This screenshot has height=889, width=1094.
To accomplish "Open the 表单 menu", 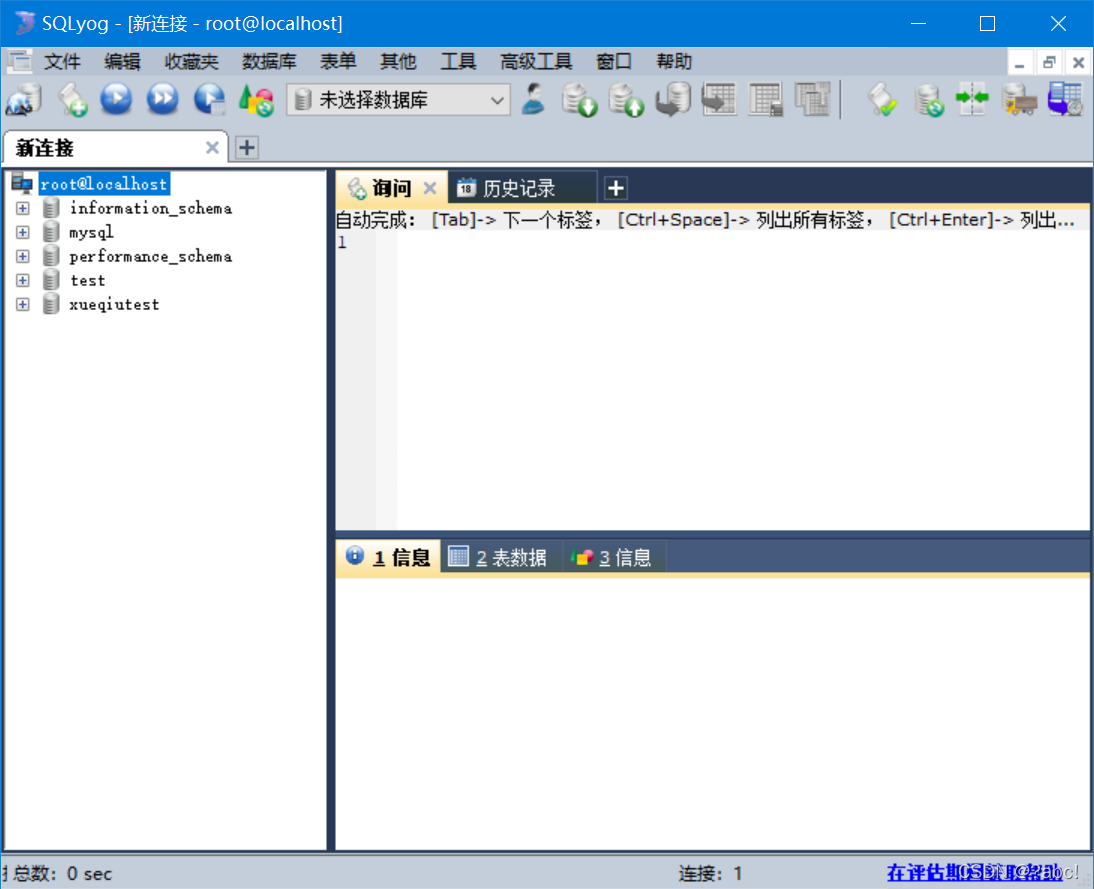I will point(338,62).
